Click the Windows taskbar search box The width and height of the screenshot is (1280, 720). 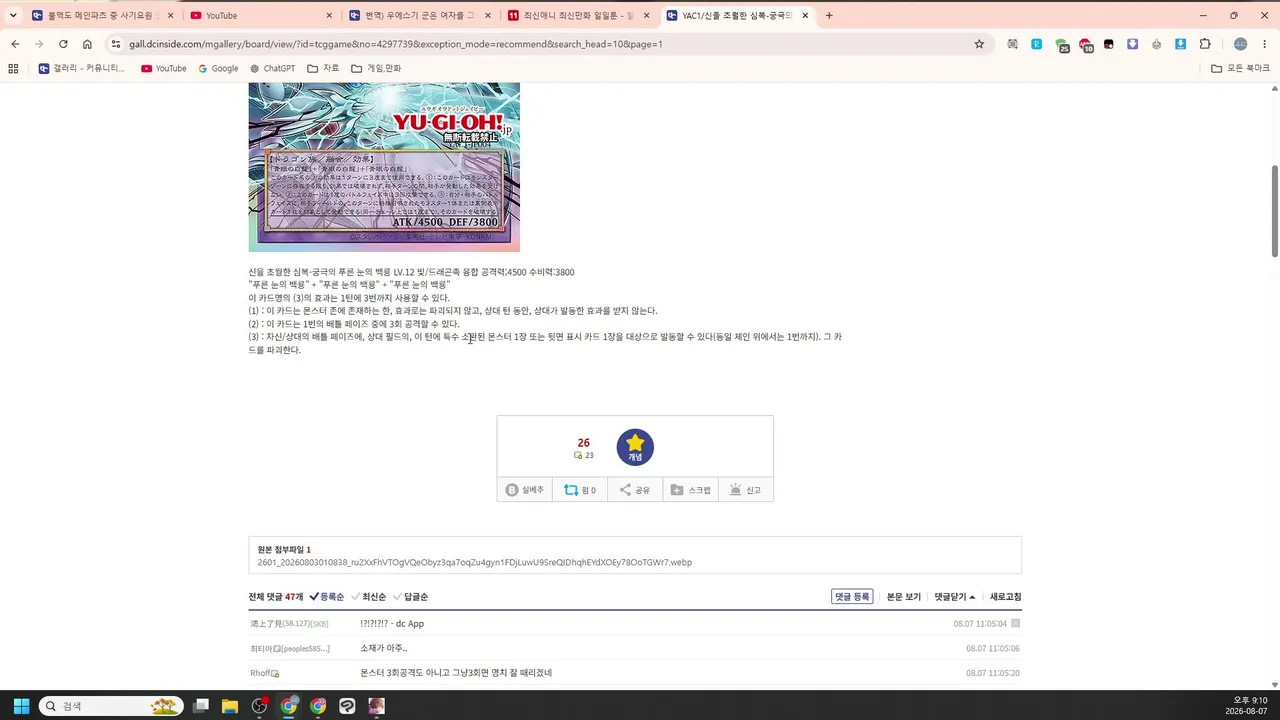pyautogui.click(x=111, y=706)
